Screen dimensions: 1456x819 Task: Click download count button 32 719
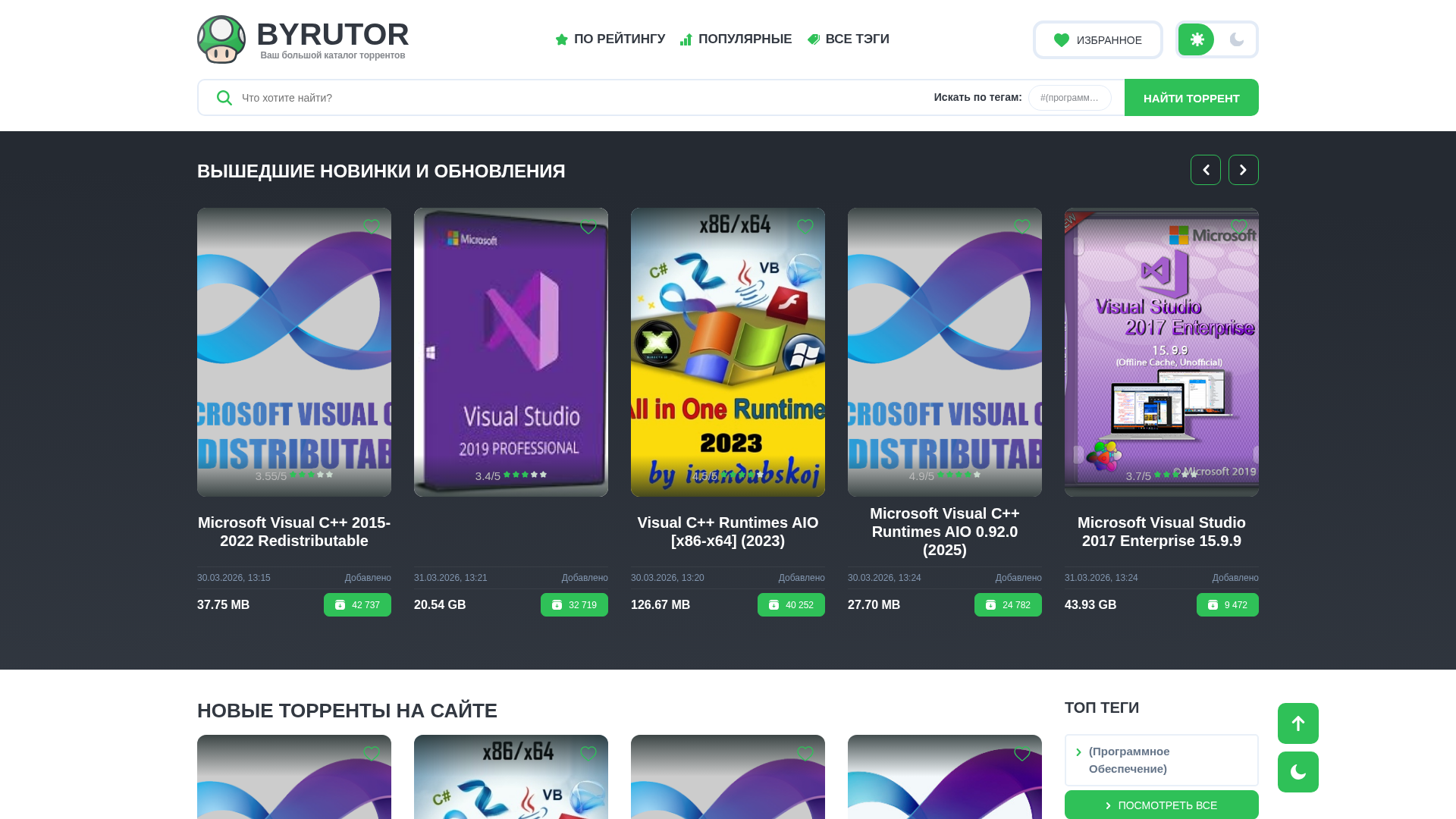pos(574,605)
